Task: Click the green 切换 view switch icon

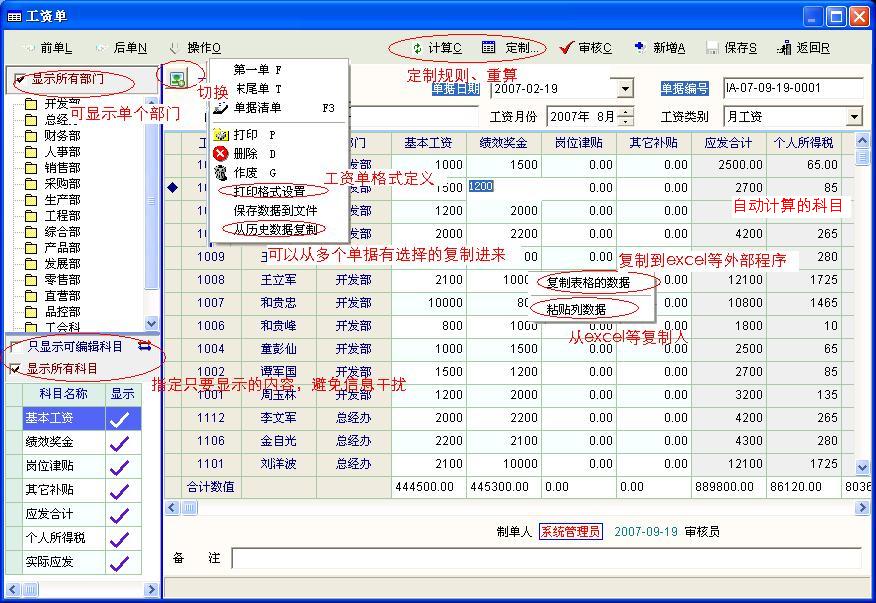Action: (177, 78)
